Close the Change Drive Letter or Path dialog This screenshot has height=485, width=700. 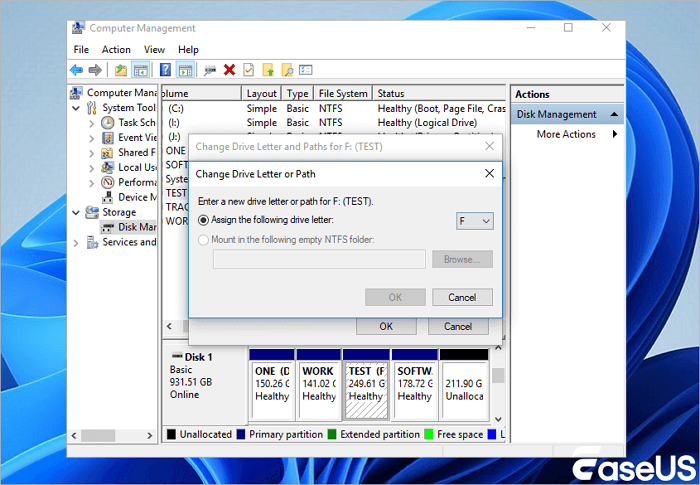[489, 173]
